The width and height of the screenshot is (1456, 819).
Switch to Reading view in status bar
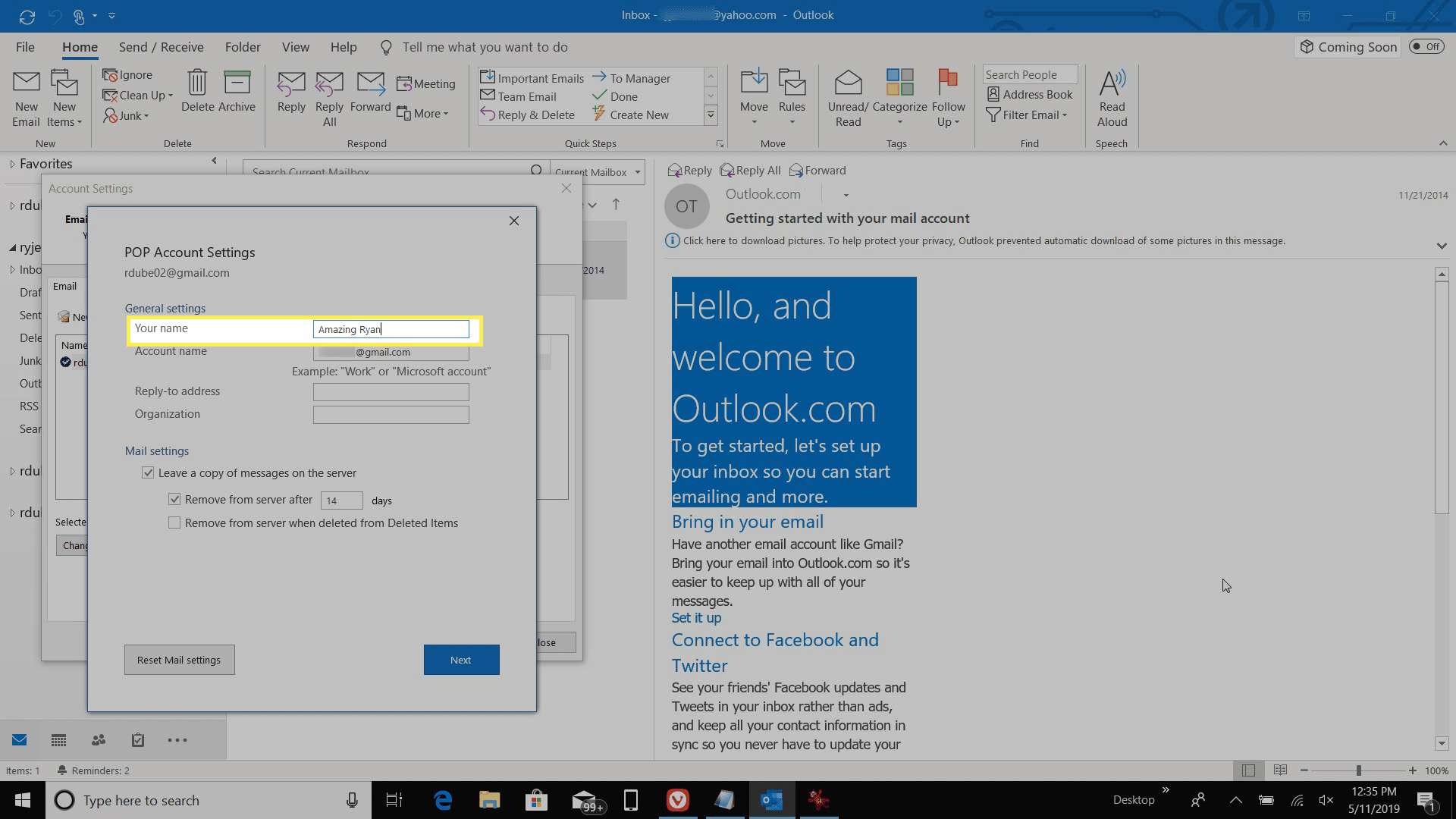coord(1280,770)
